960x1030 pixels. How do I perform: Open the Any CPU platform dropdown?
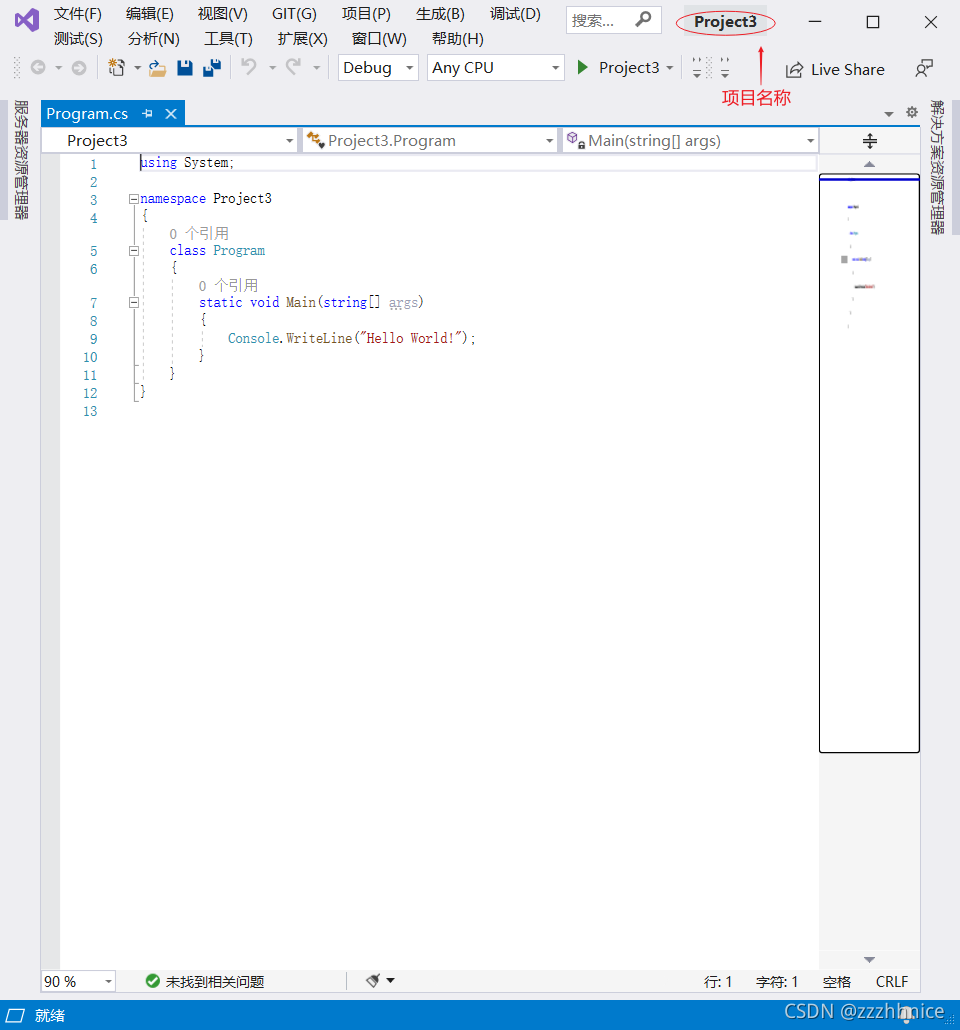point(495,68)
